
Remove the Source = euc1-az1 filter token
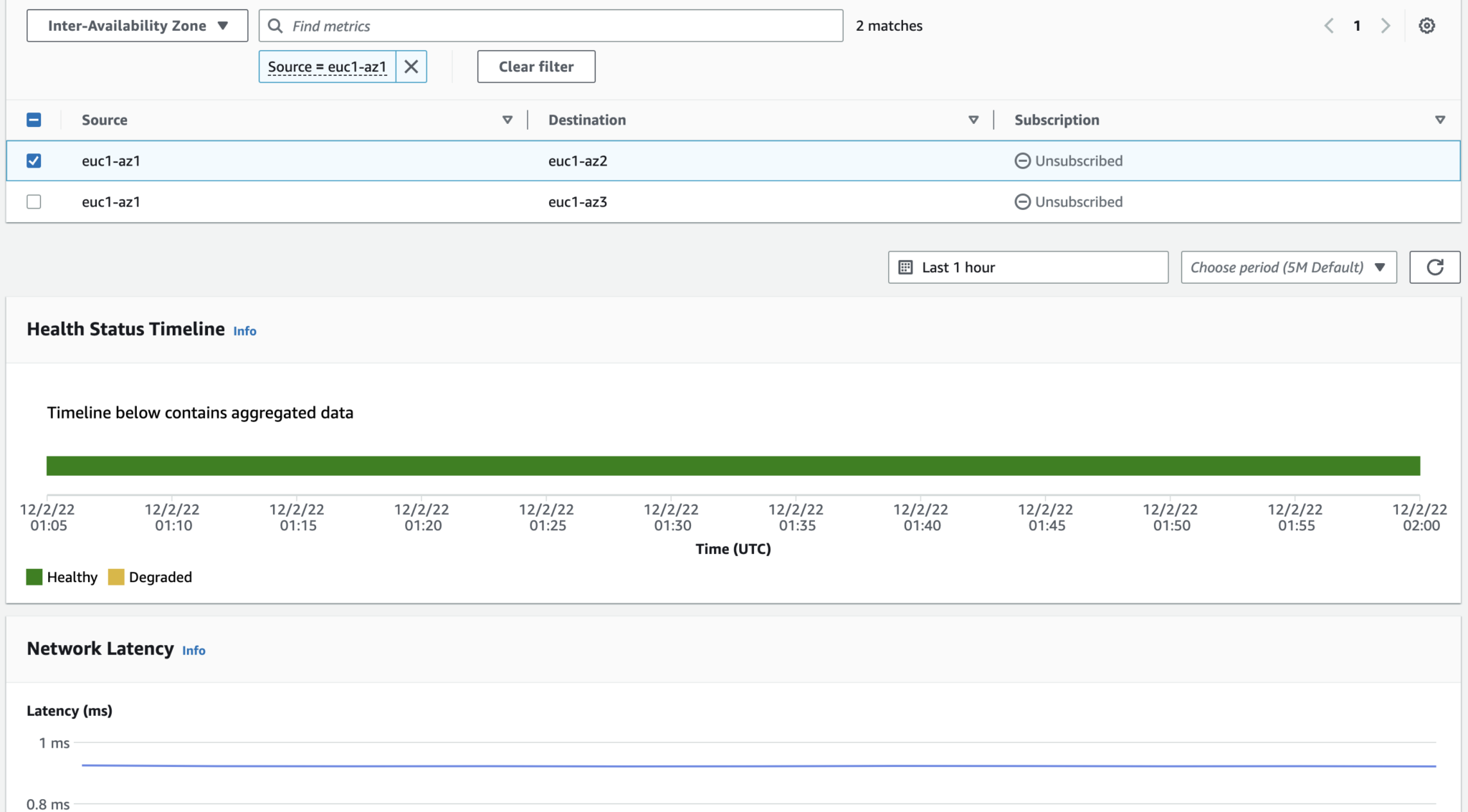[411, 67]
